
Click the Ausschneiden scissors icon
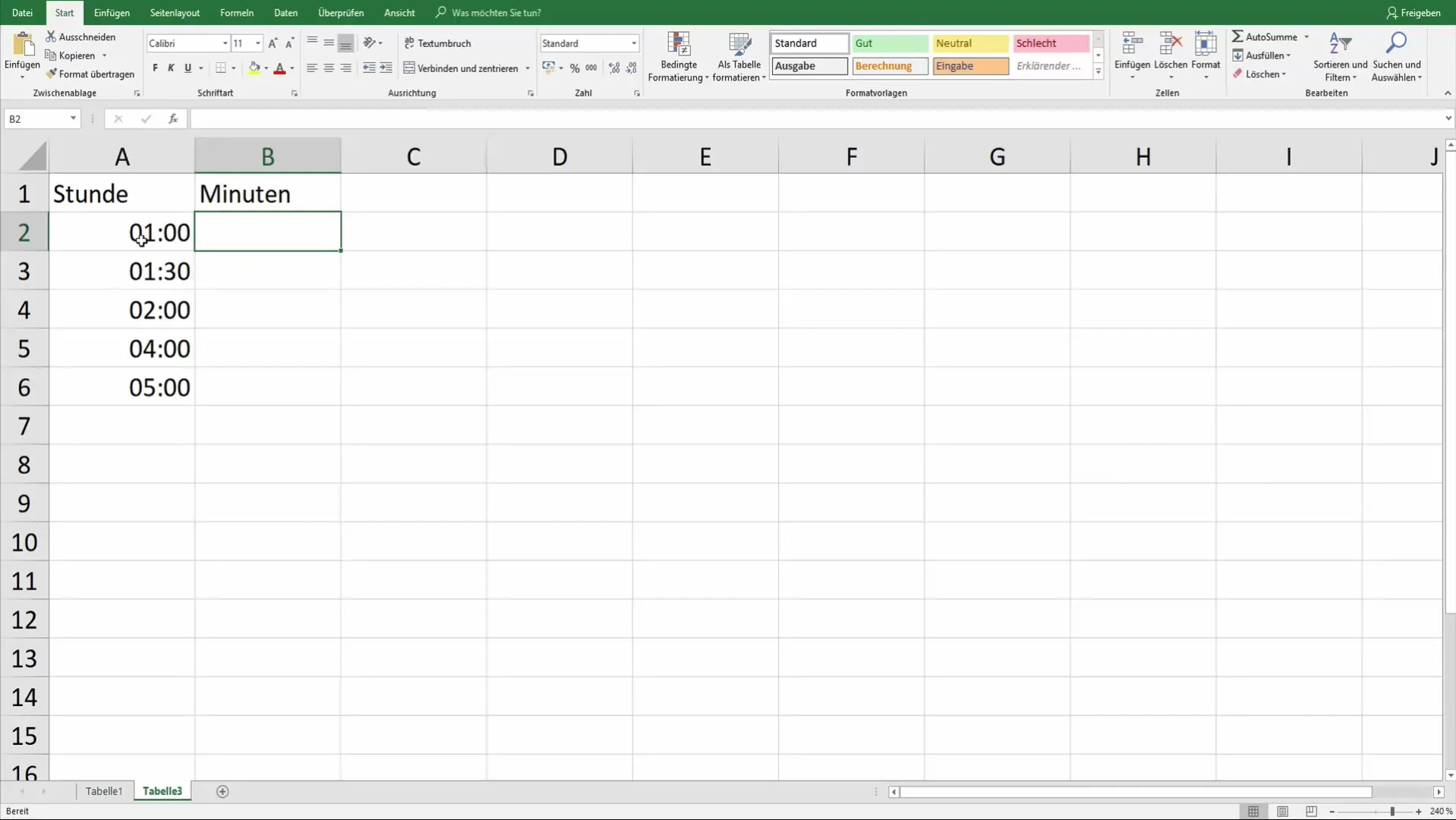tap(51, 36)
